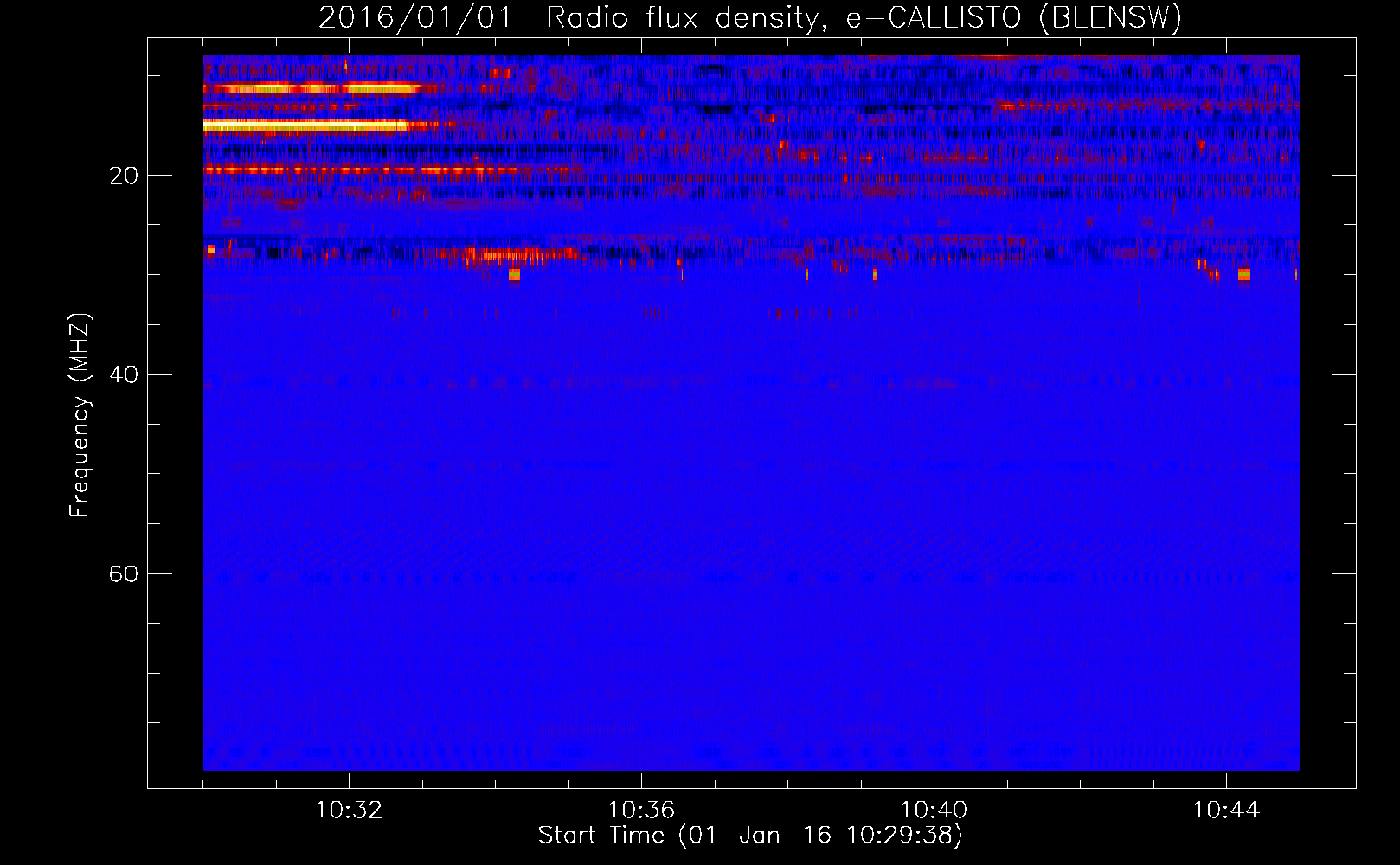The height and width of the screenshot is (865, 1400).
Task: Click the small yellow blip near 10:39 at 30 MHz
Action: tap(875, 275)
